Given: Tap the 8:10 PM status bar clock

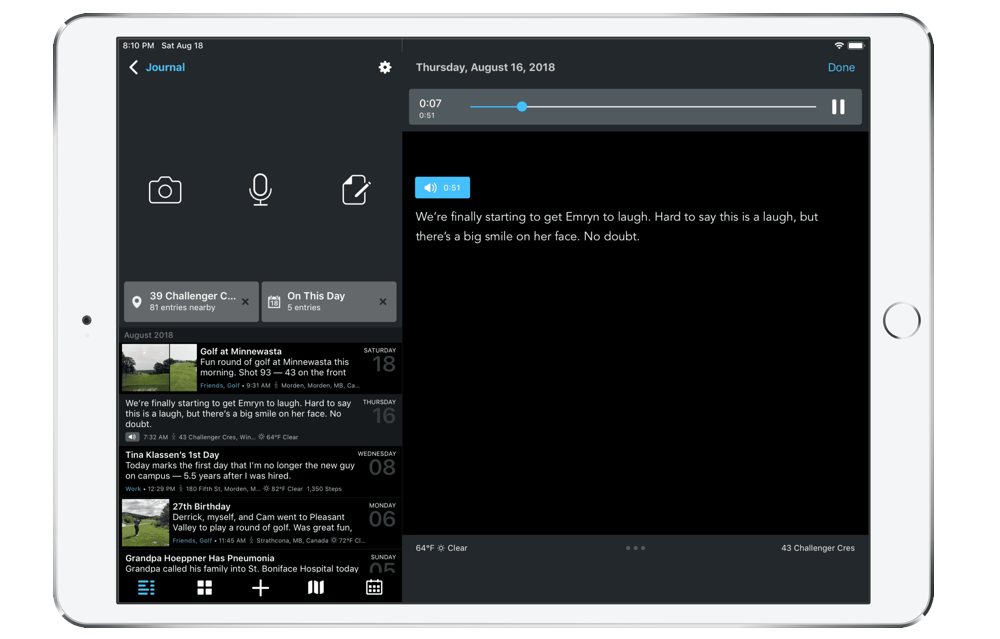Looking at the screenshot, I should click(x=138, y=45).
